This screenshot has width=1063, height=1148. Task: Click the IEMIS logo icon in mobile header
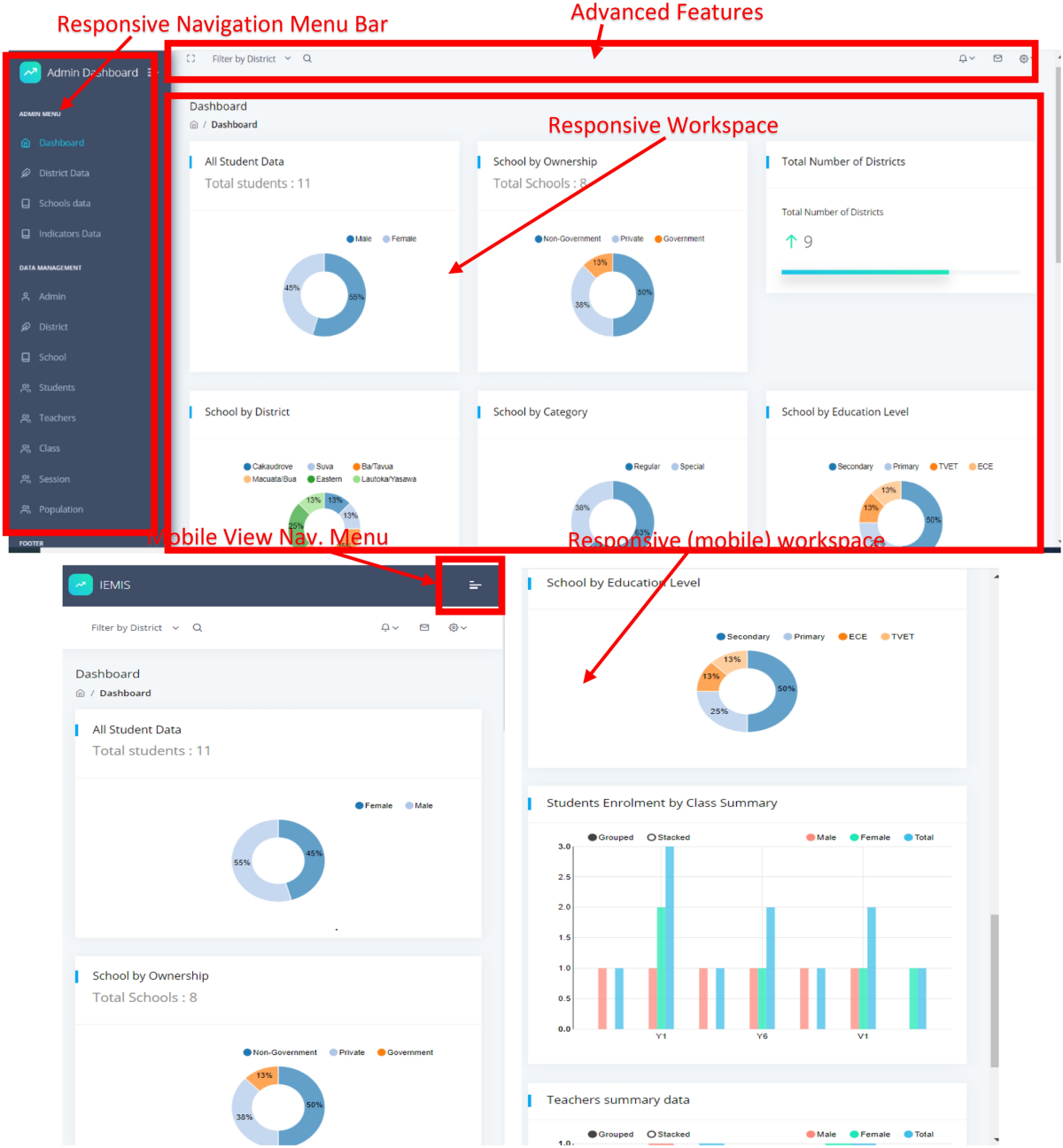pyautogui.click(x=81, y=585)
